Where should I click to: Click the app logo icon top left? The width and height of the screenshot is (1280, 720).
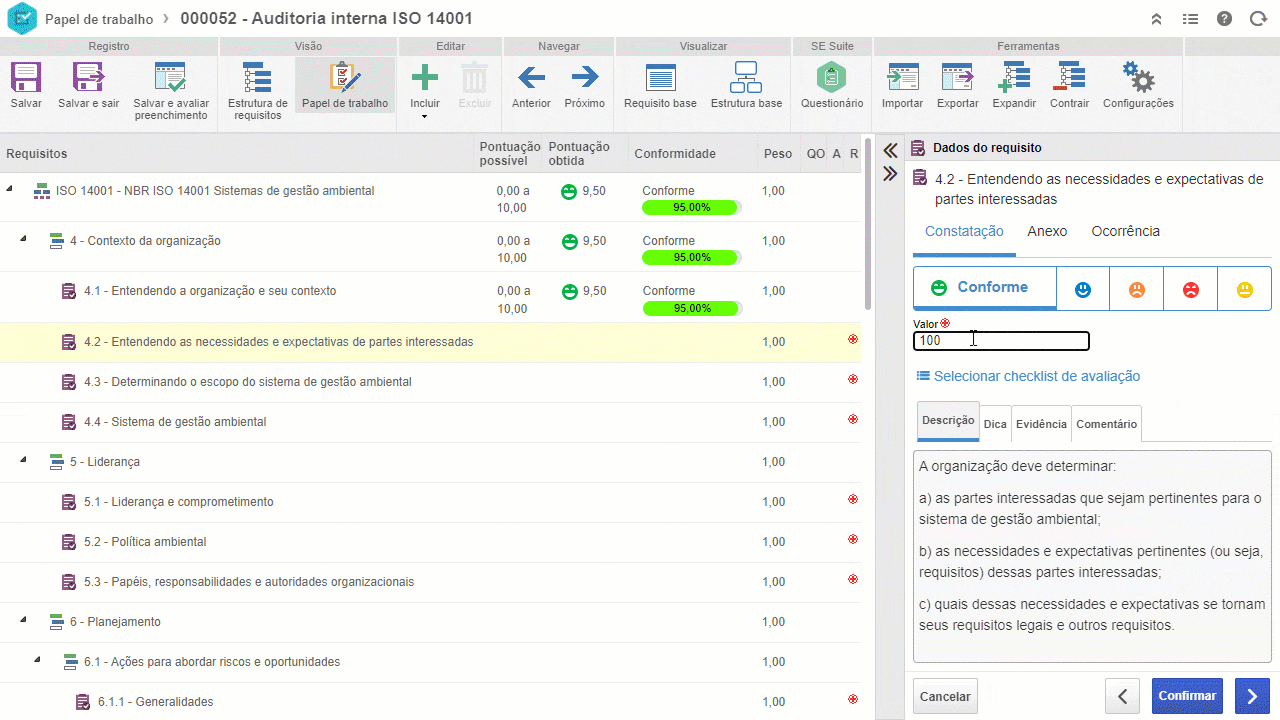coord(21,18)
